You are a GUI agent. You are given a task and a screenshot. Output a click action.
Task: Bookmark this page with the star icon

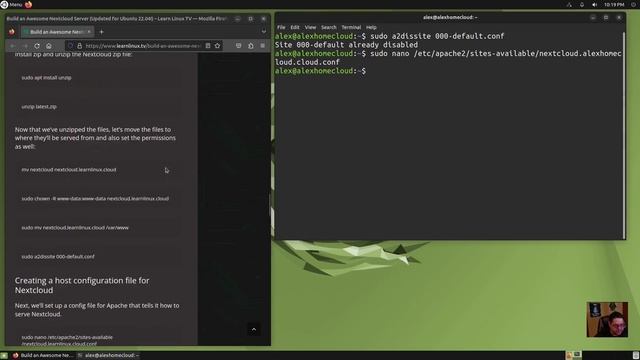tap(218, 46)
